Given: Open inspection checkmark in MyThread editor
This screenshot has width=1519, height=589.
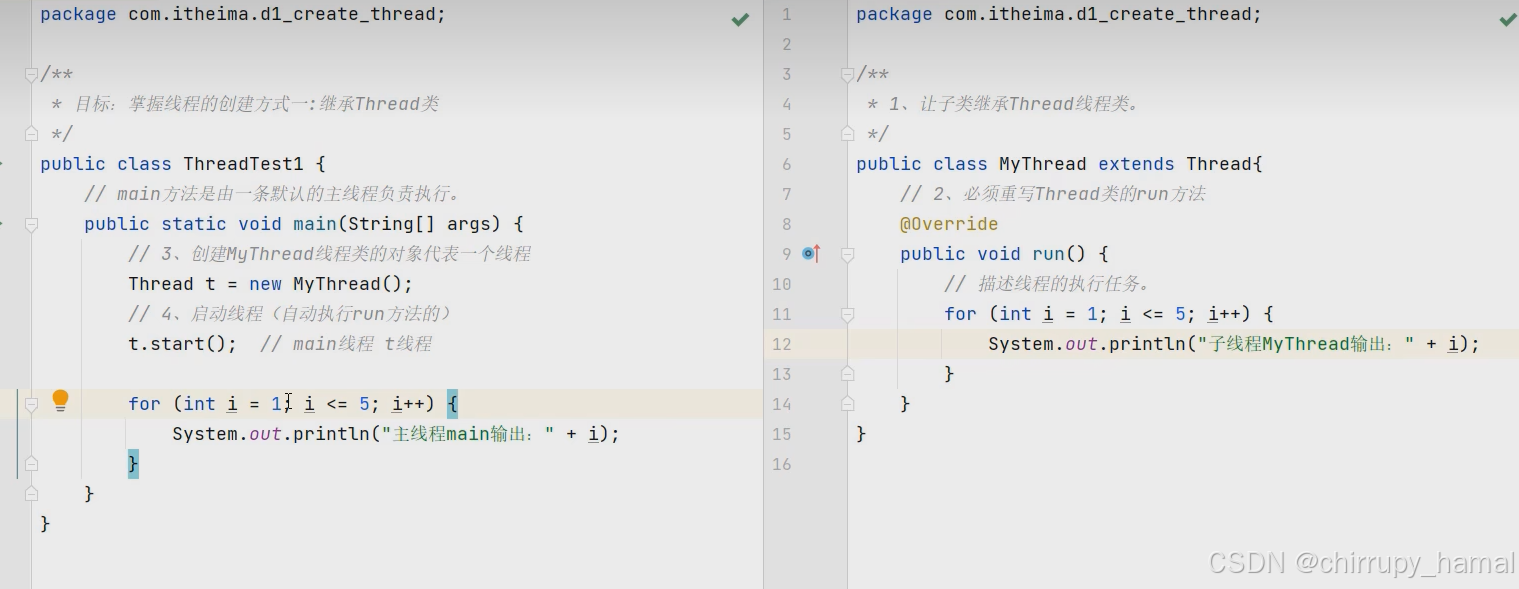Looking at the screenshot, I should [1508, 19].
